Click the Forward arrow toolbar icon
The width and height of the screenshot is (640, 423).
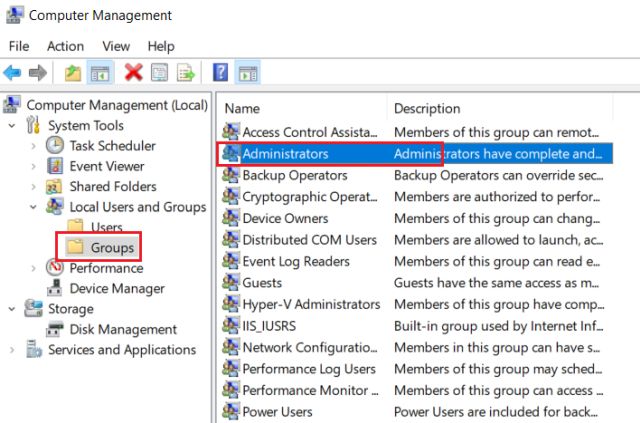pyautogui.click(x=38, y=73)
